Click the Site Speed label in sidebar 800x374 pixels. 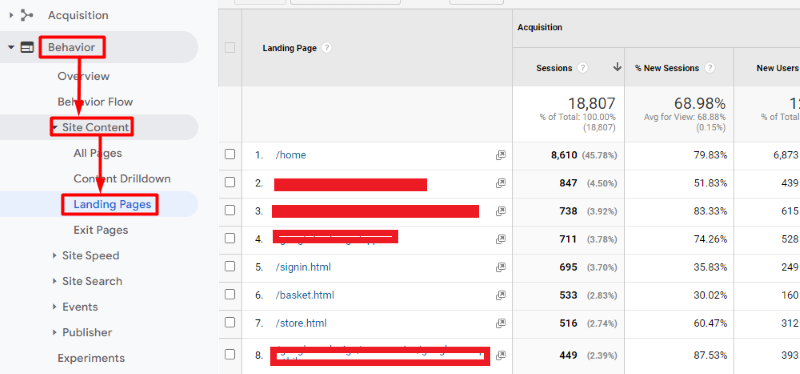click(90, 256)
